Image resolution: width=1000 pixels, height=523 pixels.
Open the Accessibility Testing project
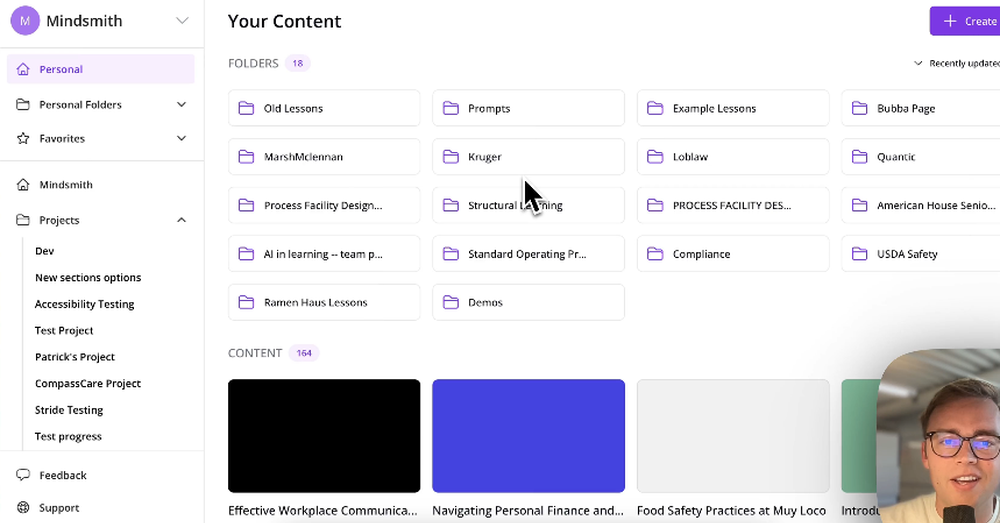tap(84, 304)
